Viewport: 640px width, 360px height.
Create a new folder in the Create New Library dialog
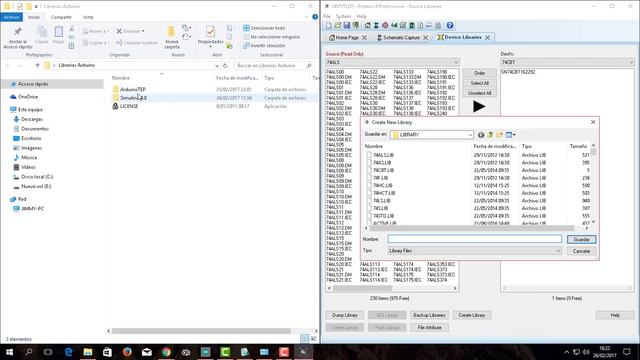pyautogui.click(x=499, y=135)
